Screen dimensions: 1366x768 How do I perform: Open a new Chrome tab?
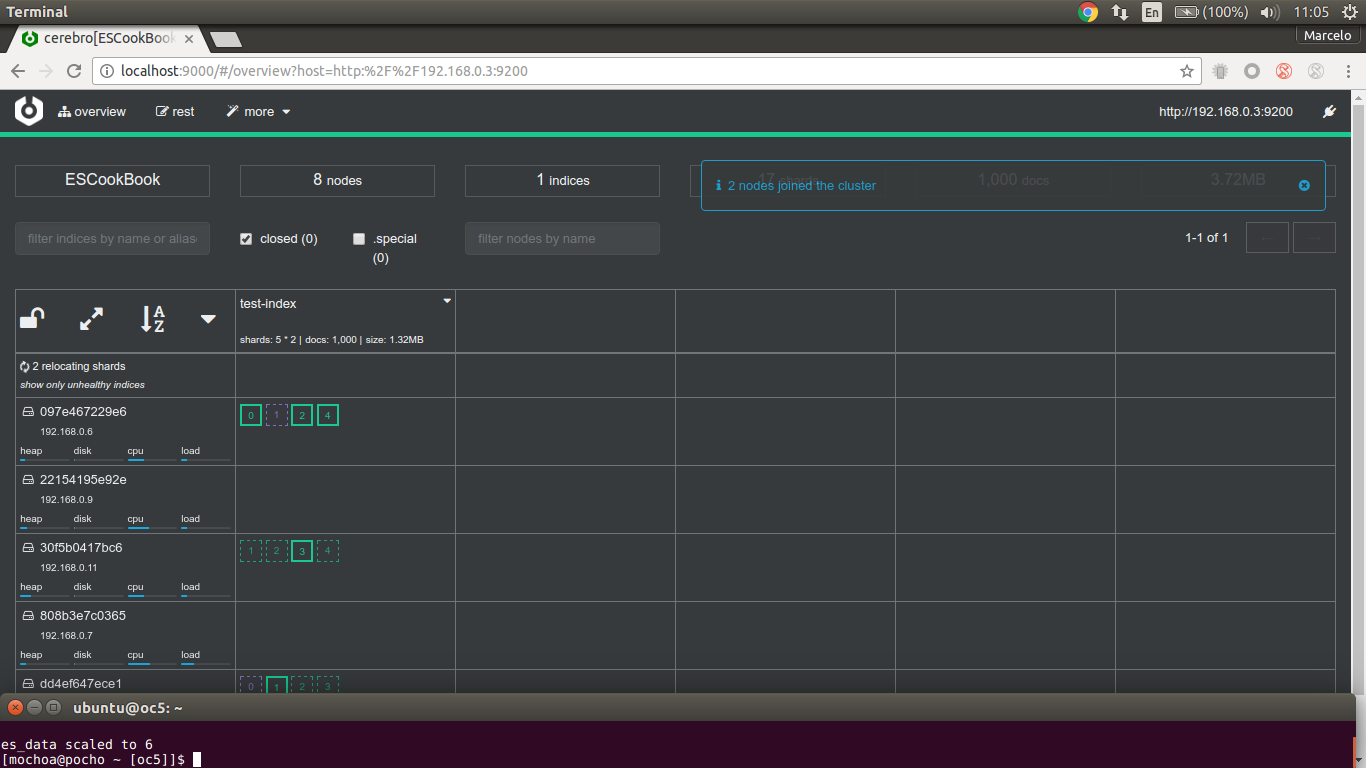[226, 40]
